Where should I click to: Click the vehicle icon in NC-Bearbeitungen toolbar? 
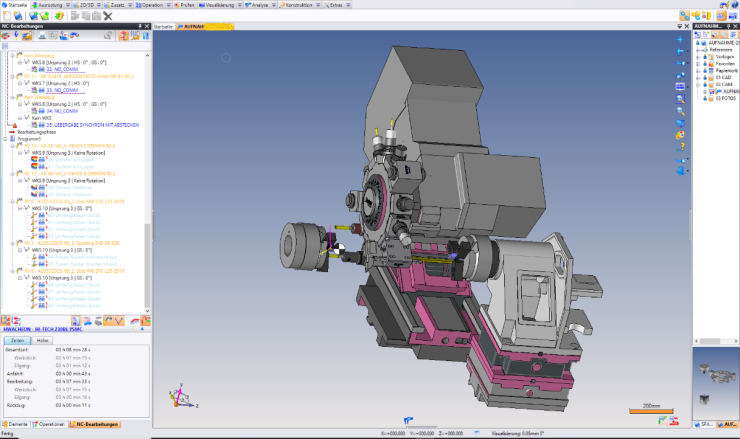75,36
